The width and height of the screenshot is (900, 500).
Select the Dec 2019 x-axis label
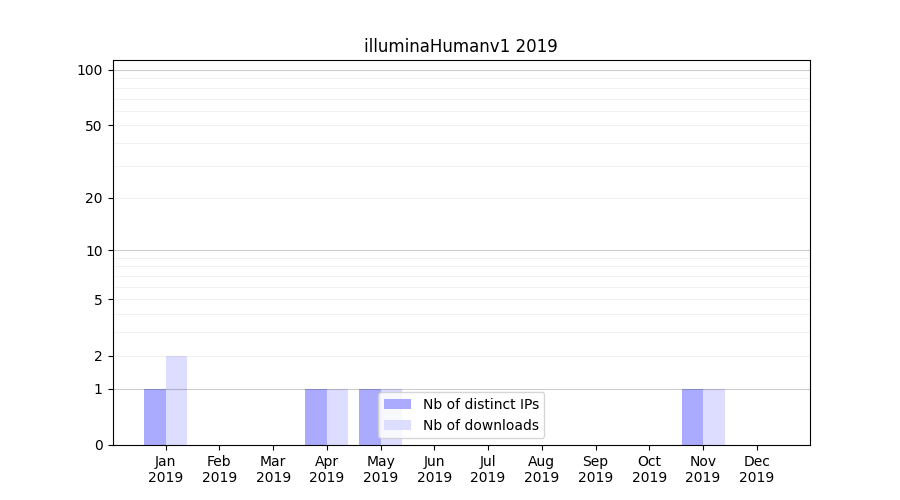click(x=756, y=469)
